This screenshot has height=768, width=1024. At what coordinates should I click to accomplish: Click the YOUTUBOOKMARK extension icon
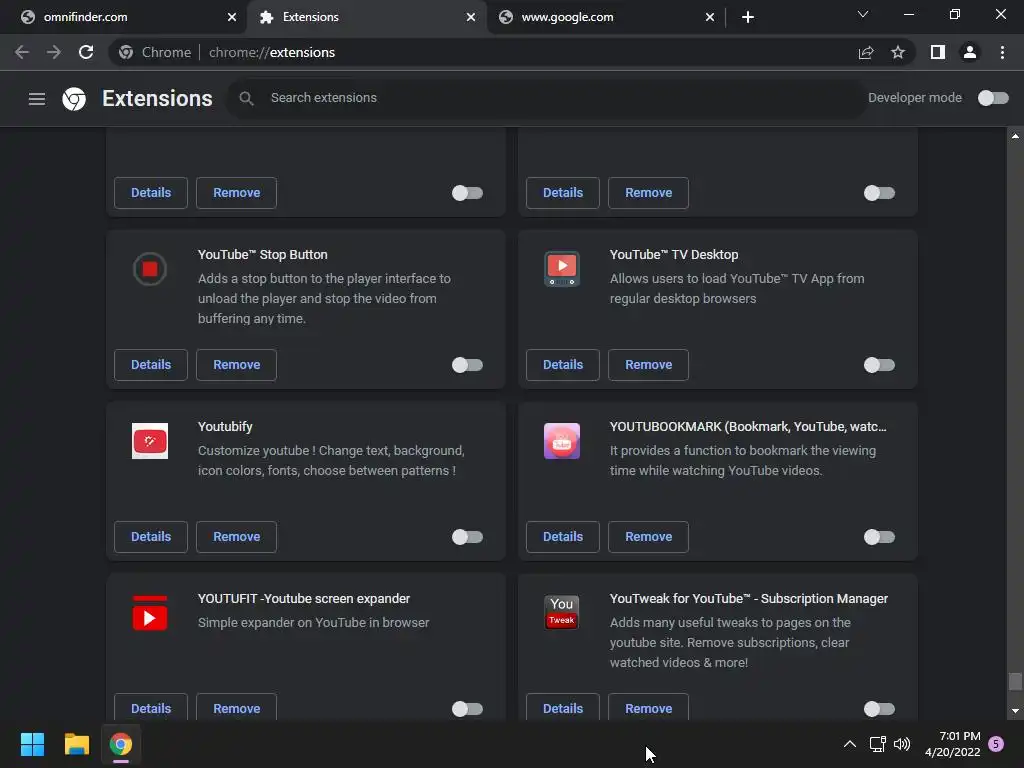coord(562,441)
